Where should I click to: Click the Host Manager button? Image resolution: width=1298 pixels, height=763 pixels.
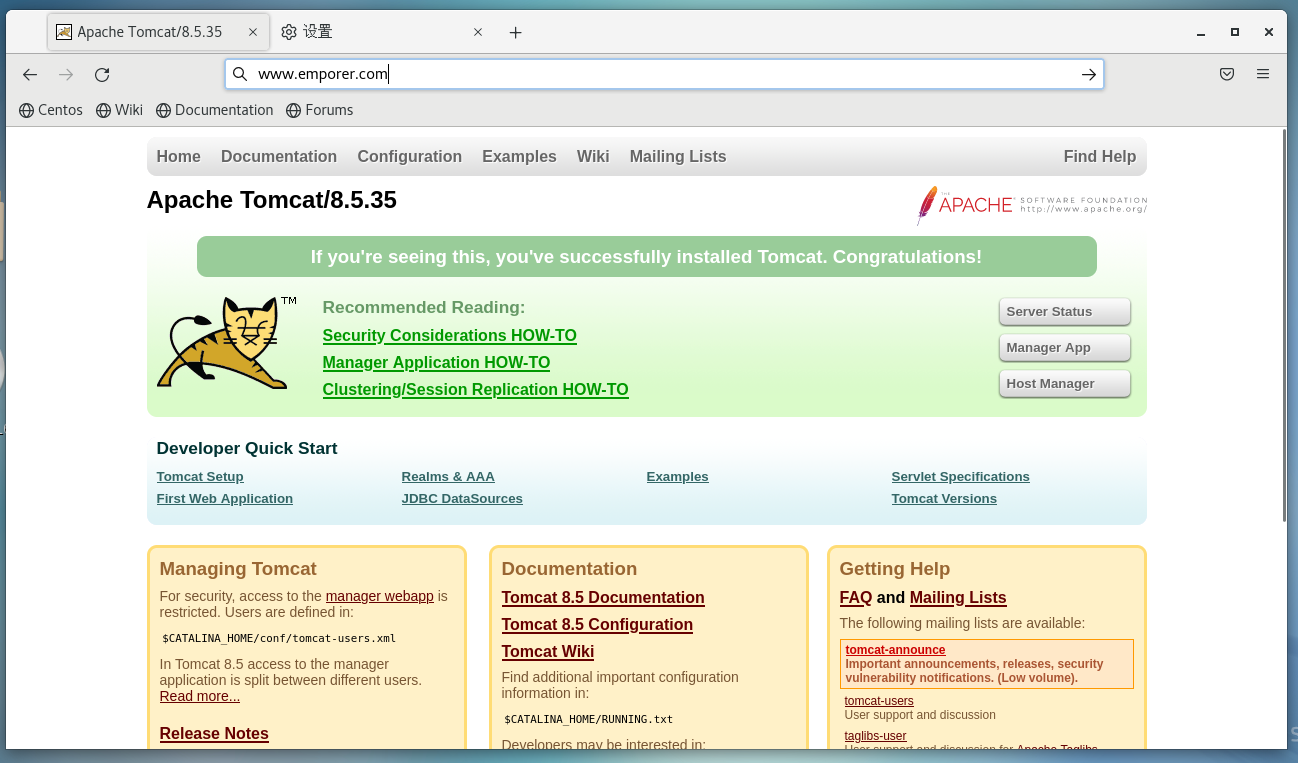(1065, 384)
